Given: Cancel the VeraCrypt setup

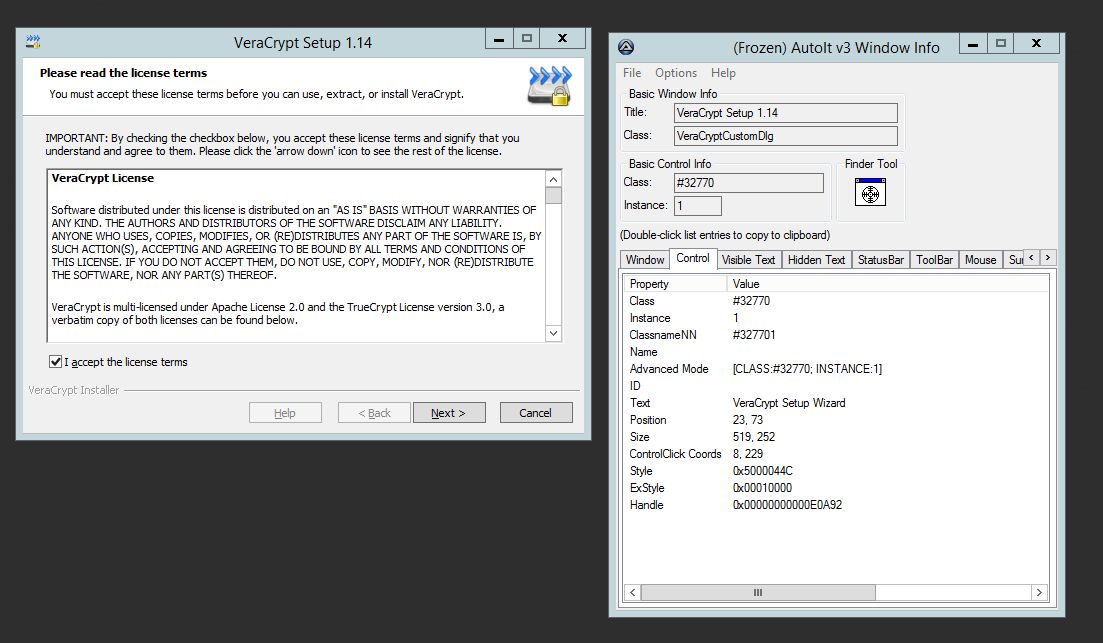Looking at the screenshot, I should coord(535,413).
